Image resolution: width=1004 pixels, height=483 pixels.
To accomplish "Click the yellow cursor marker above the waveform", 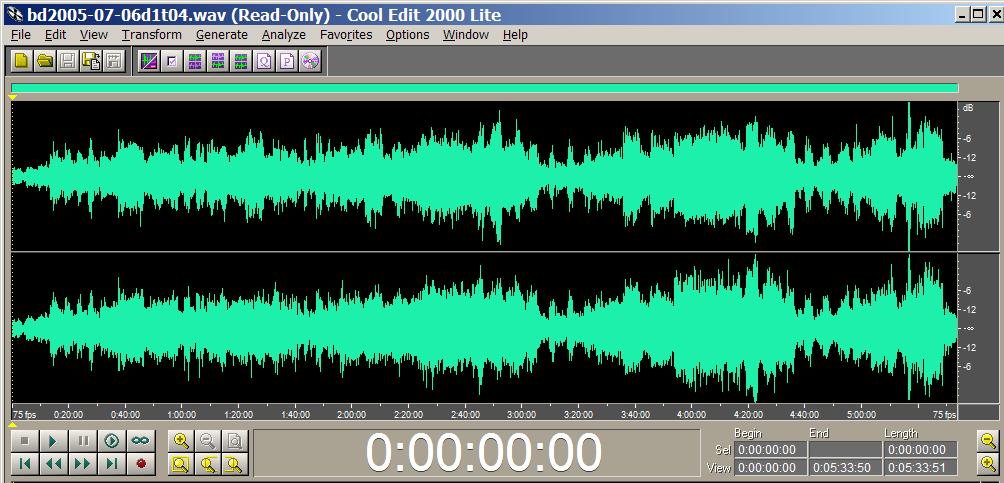I will (x=12, y=97).
